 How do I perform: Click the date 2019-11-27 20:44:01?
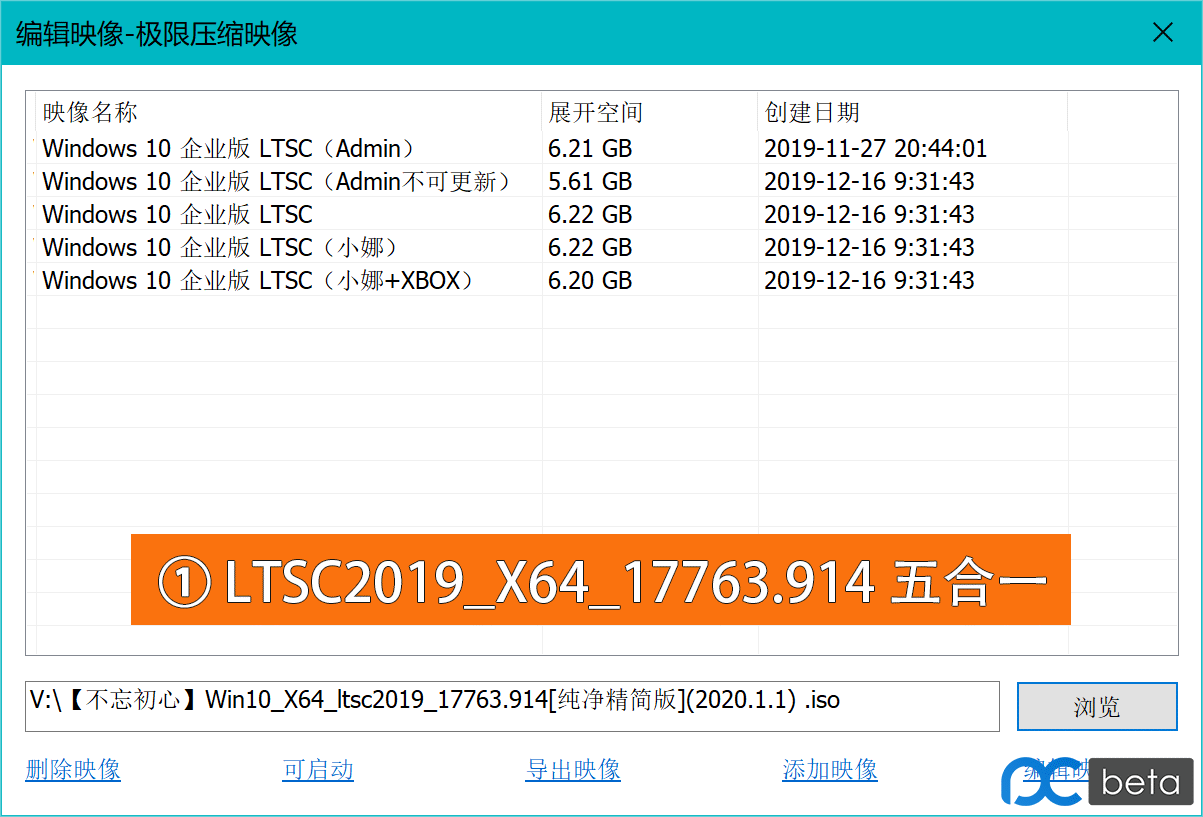876,148
